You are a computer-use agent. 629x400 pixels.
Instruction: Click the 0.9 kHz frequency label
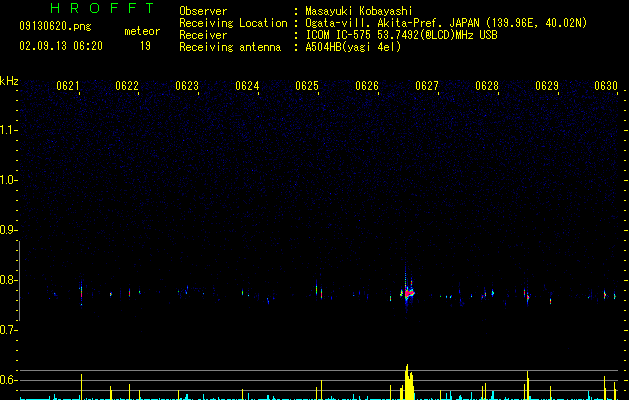coord(8,230)
